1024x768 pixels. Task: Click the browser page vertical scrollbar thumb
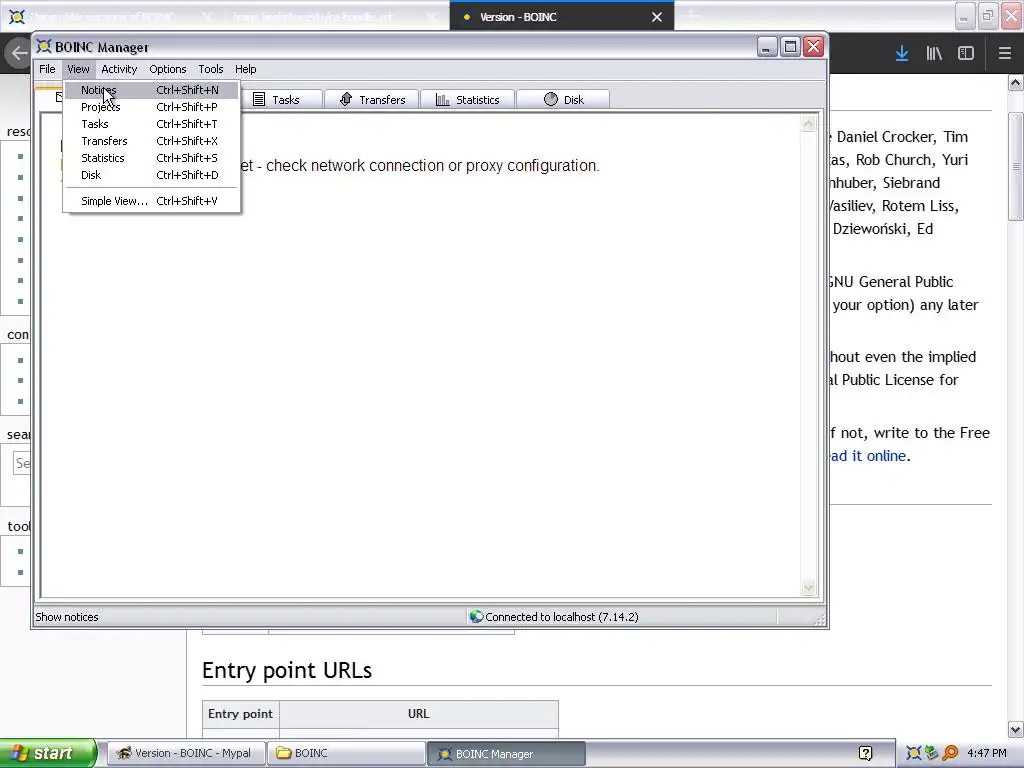1016,167
